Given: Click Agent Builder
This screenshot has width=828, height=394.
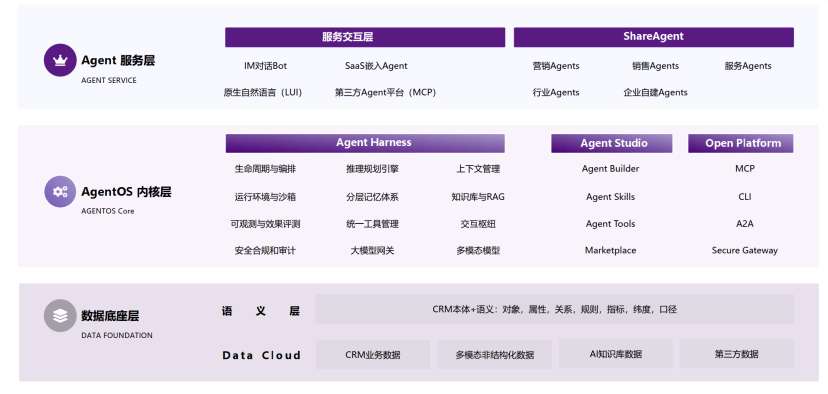Looking at the screenshot, I should click(610, 168).
